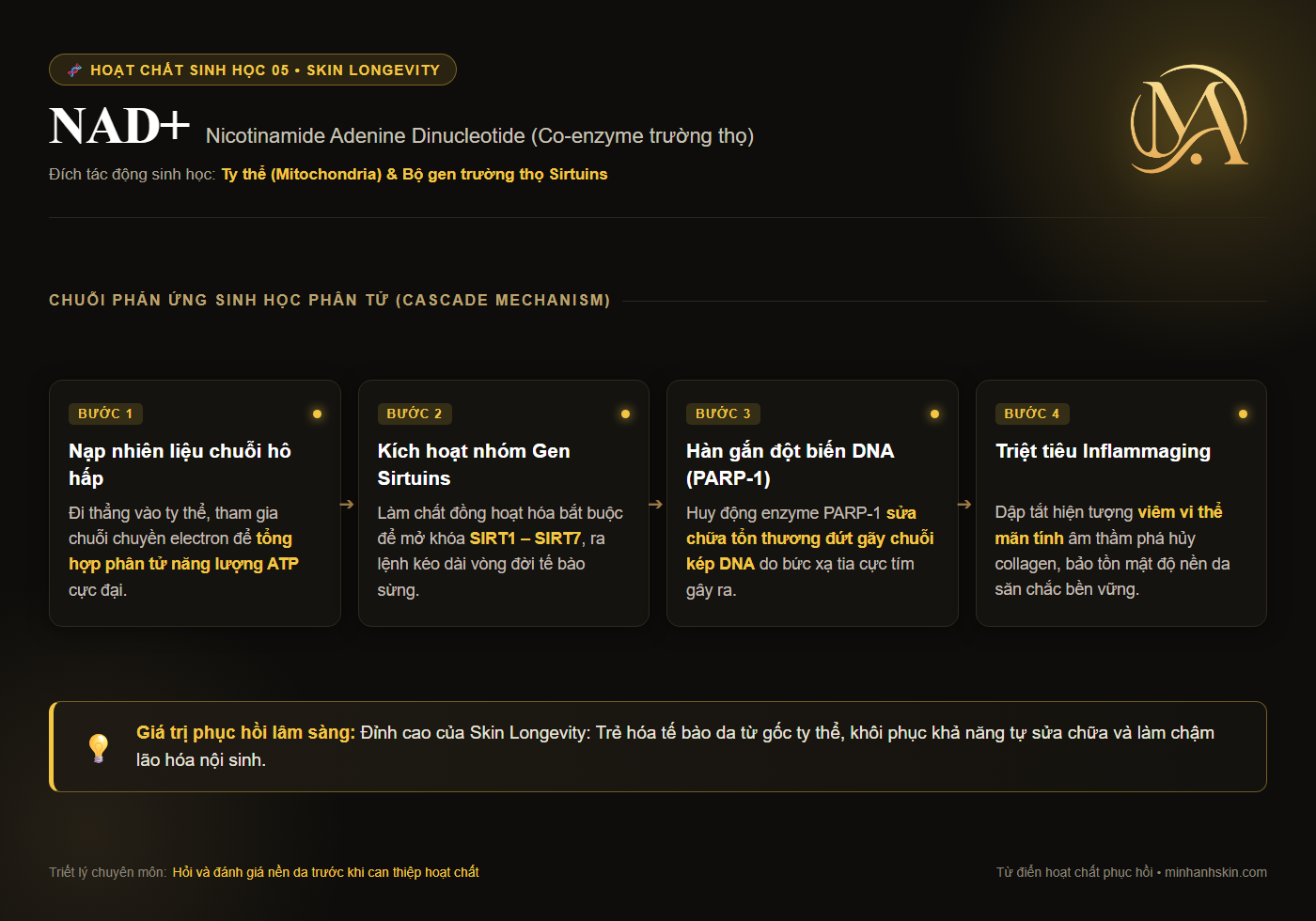The height and width of the screenshot is (921, 1316).
Task: Click the Kích hoạt nhóm Gen Sirtuins heading
Action: point(474,464)
